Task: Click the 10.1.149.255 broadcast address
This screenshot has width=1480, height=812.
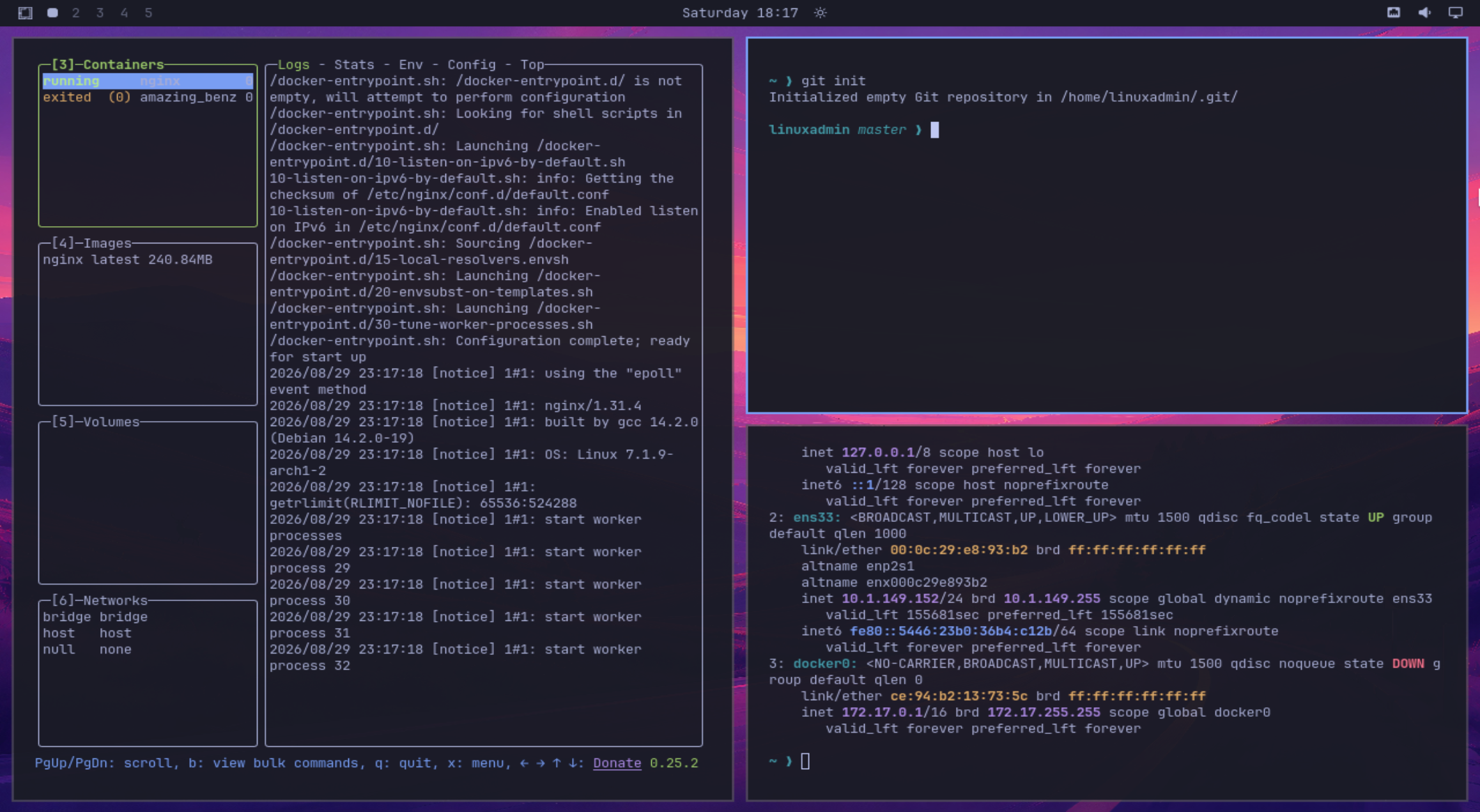Action: coord(1052,599)
